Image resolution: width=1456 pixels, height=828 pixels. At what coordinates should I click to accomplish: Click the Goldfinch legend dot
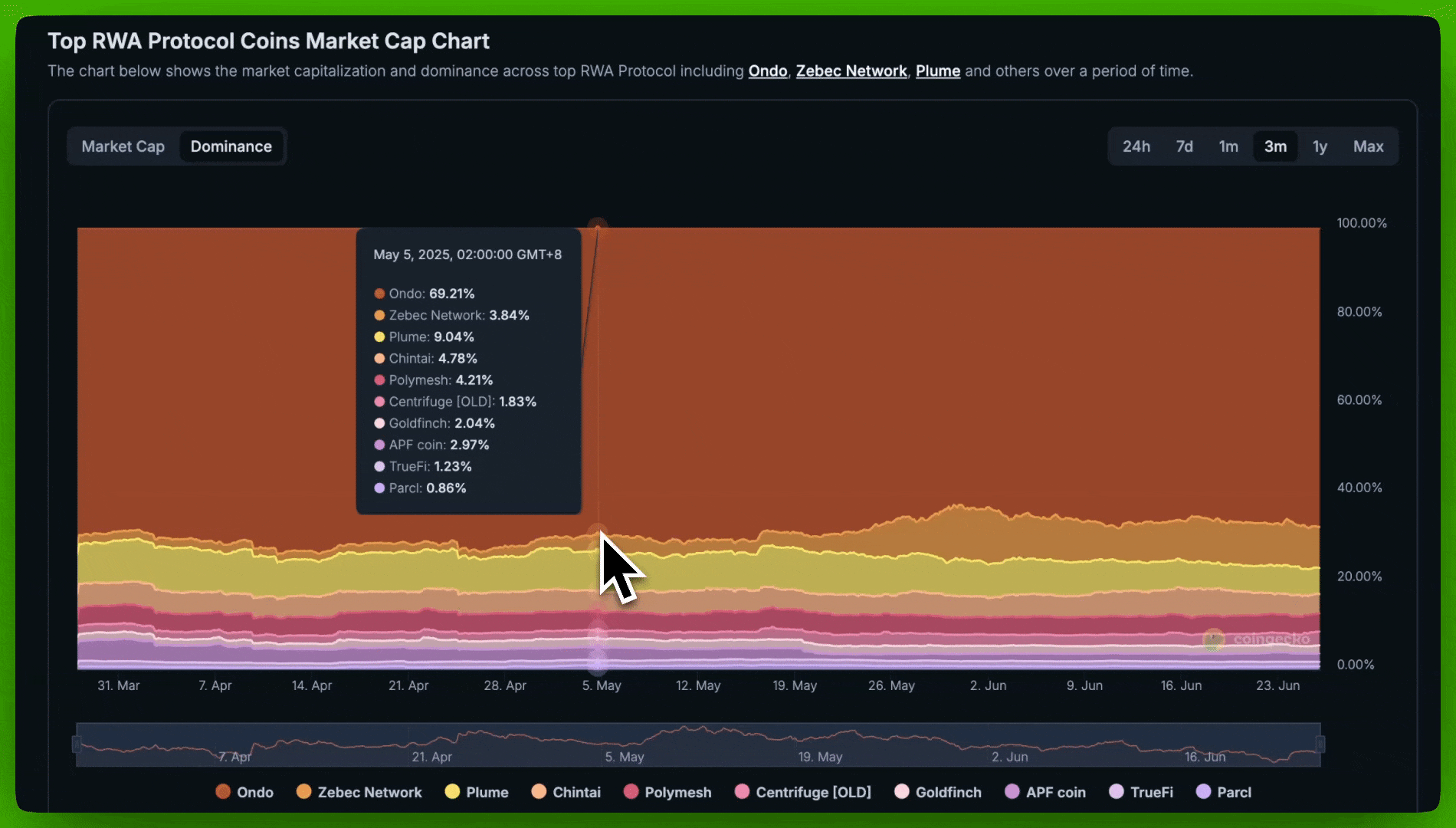click(901, 792)
